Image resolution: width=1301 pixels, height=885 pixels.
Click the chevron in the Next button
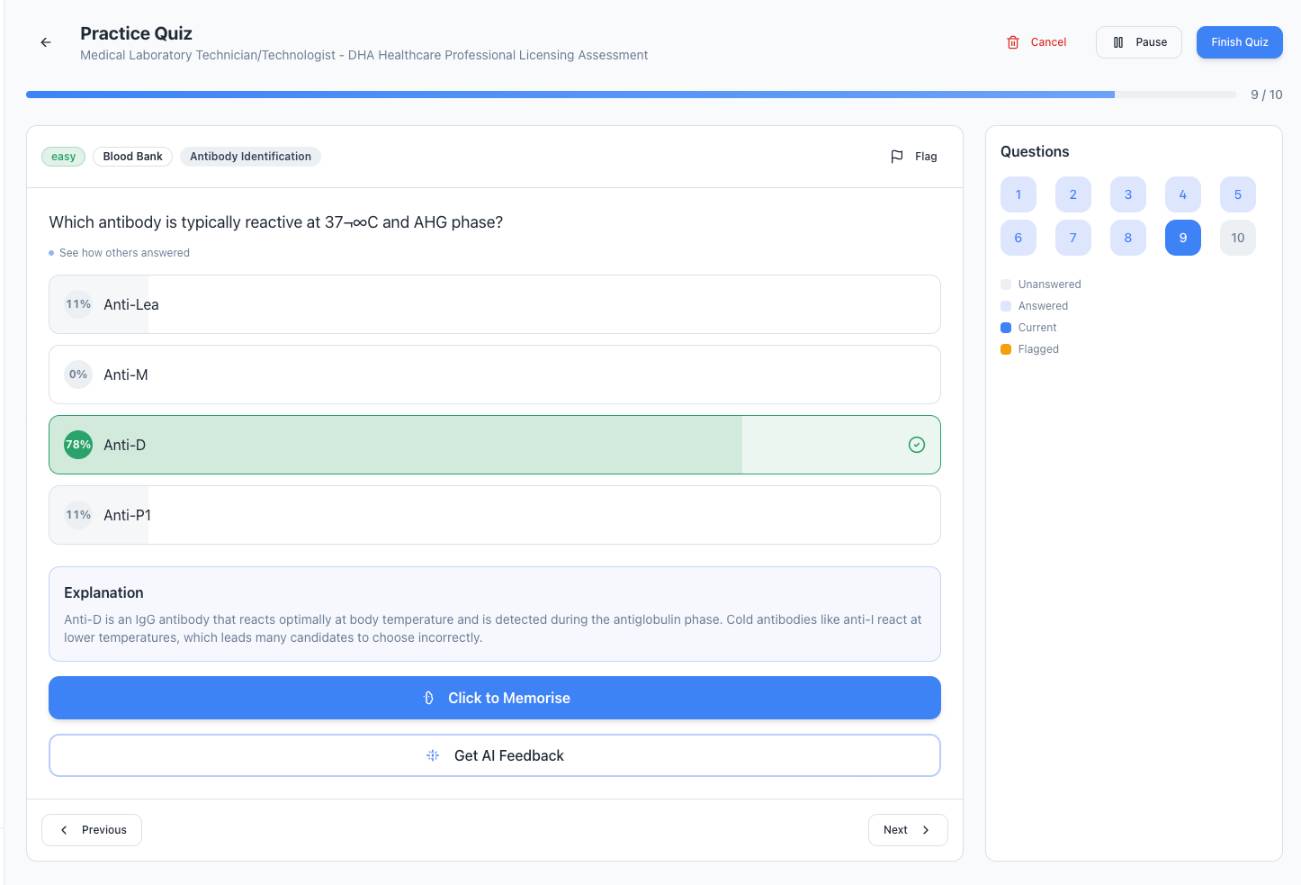[925, 830]
